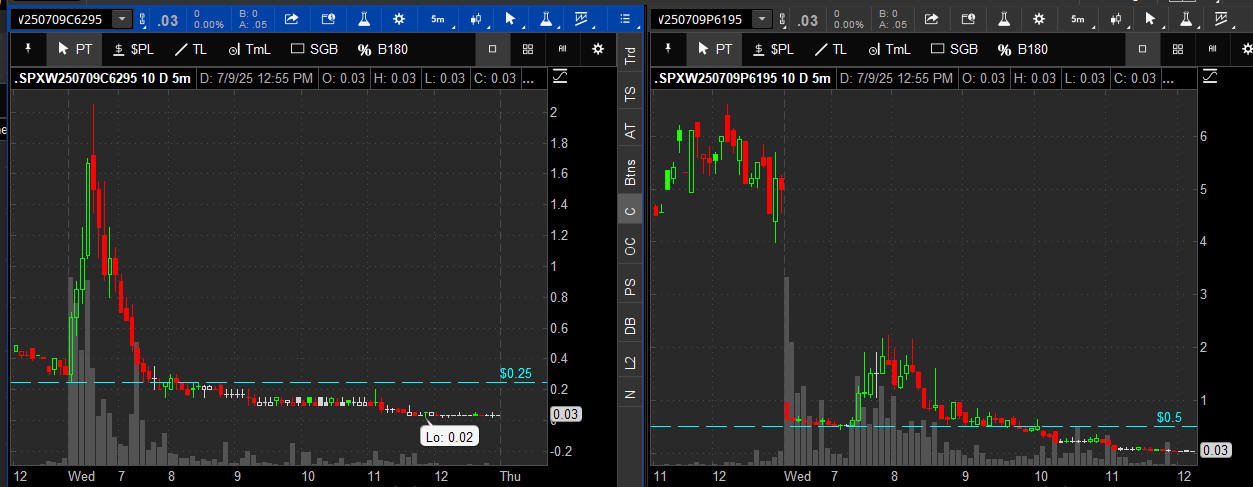
Task: Click the $0.25 cyan price level line label
Action: (513, 373)
